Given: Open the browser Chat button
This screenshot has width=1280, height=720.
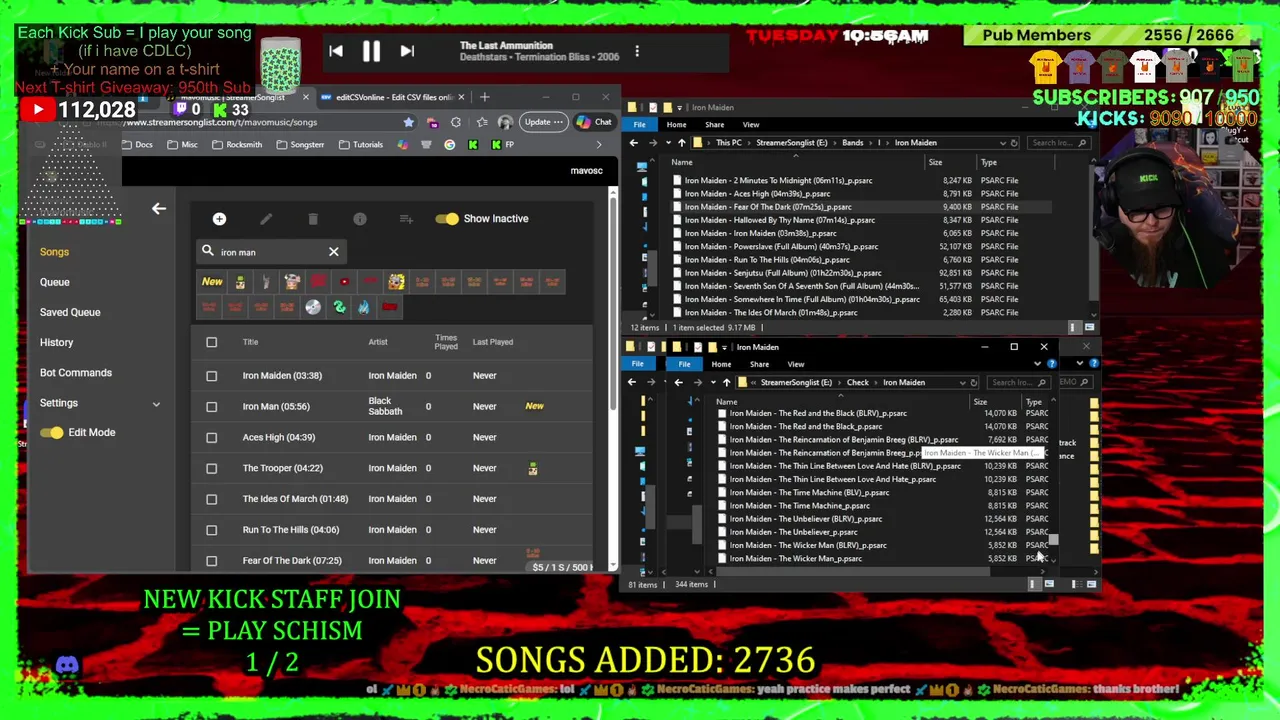Looking at the screenshot, I should point(596,122).
